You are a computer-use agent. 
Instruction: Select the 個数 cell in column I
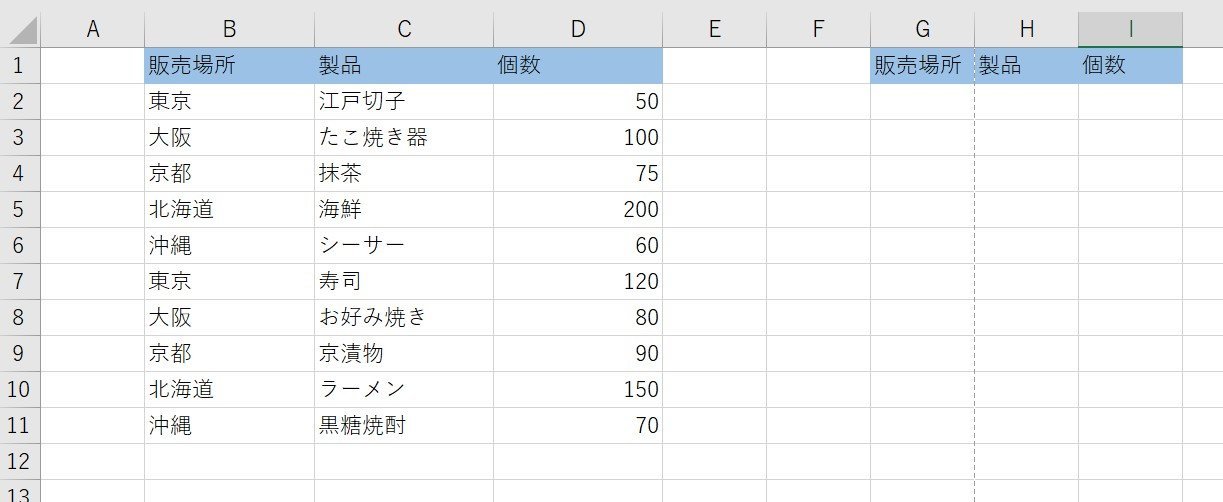point(1130,66)
